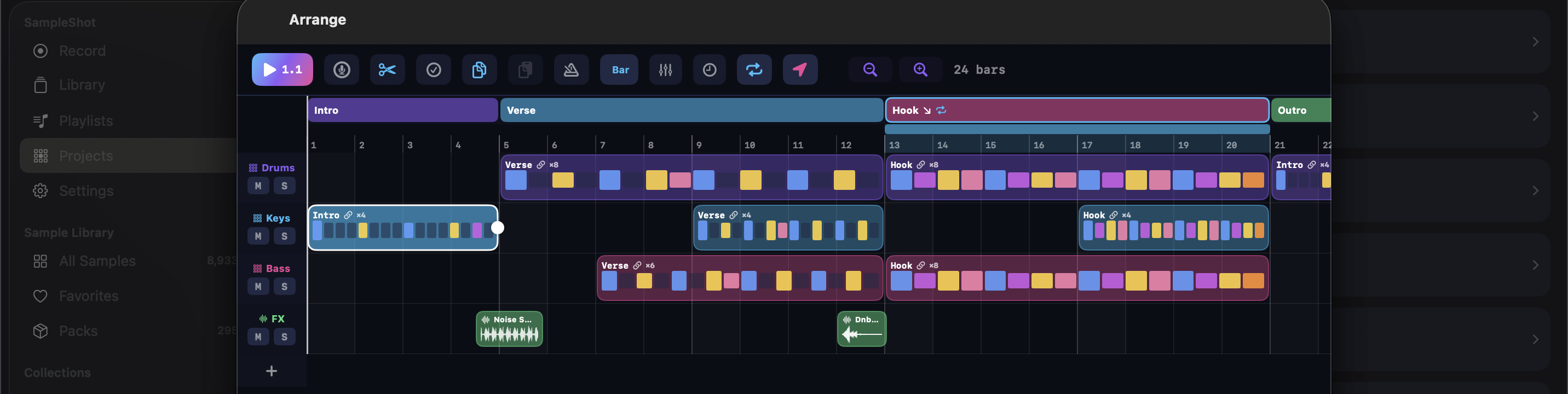Image resolution: width=1568 pixels, height=394 pixels.
Task: Click the link icon on Drums Verse clip
Action: (540, 165)
